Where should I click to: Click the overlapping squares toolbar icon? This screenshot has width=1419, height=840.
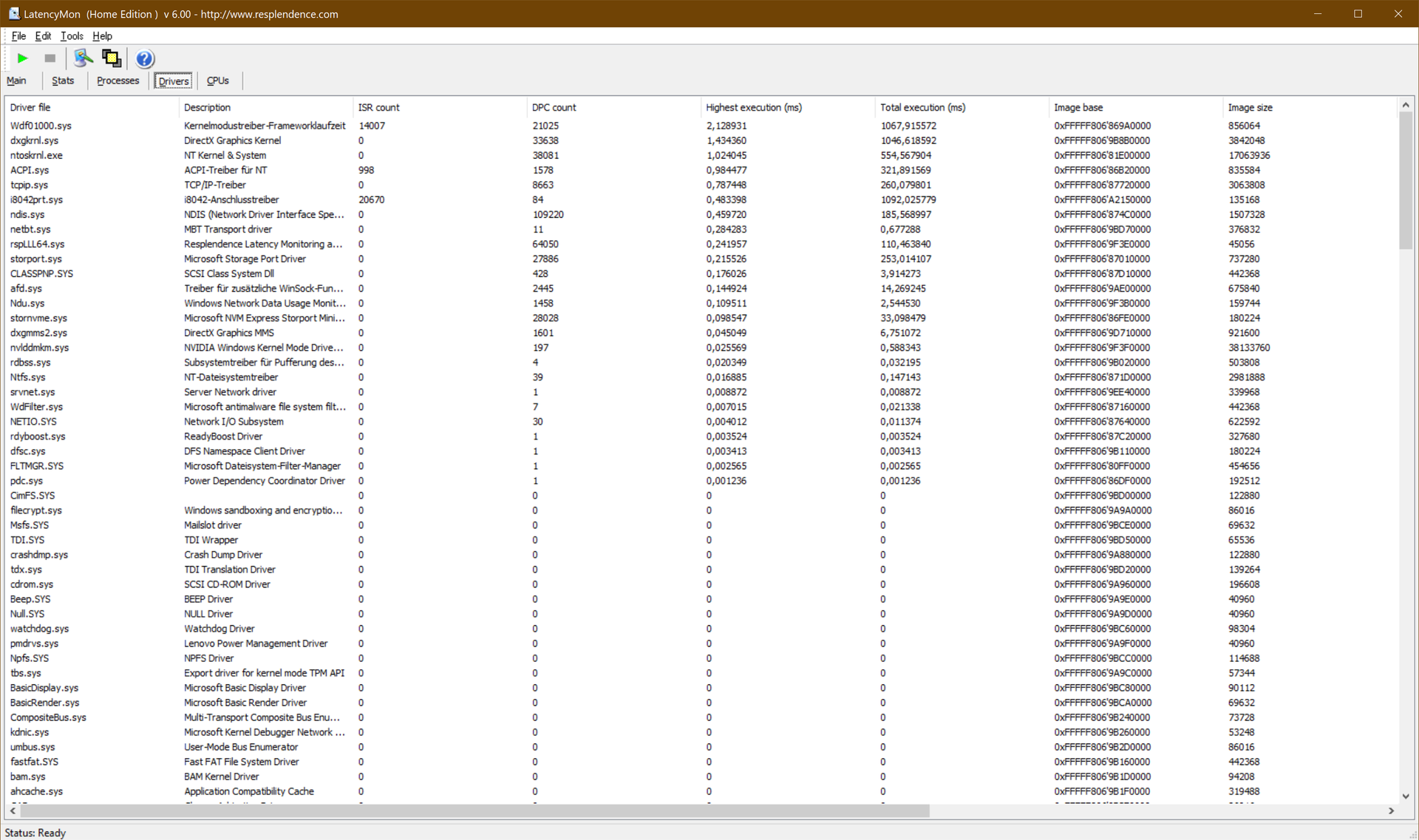pyautogui.click(x=112, y=58)
